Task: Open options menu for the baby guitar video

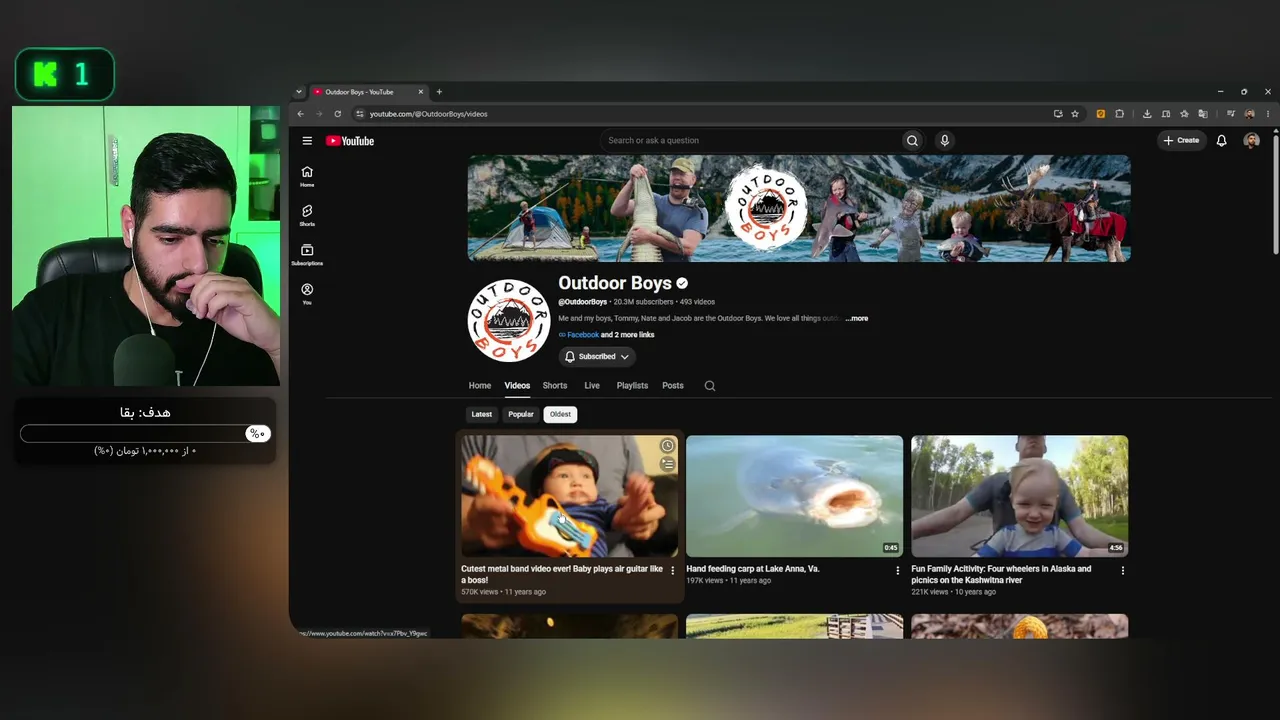Action: pos(672,570)
